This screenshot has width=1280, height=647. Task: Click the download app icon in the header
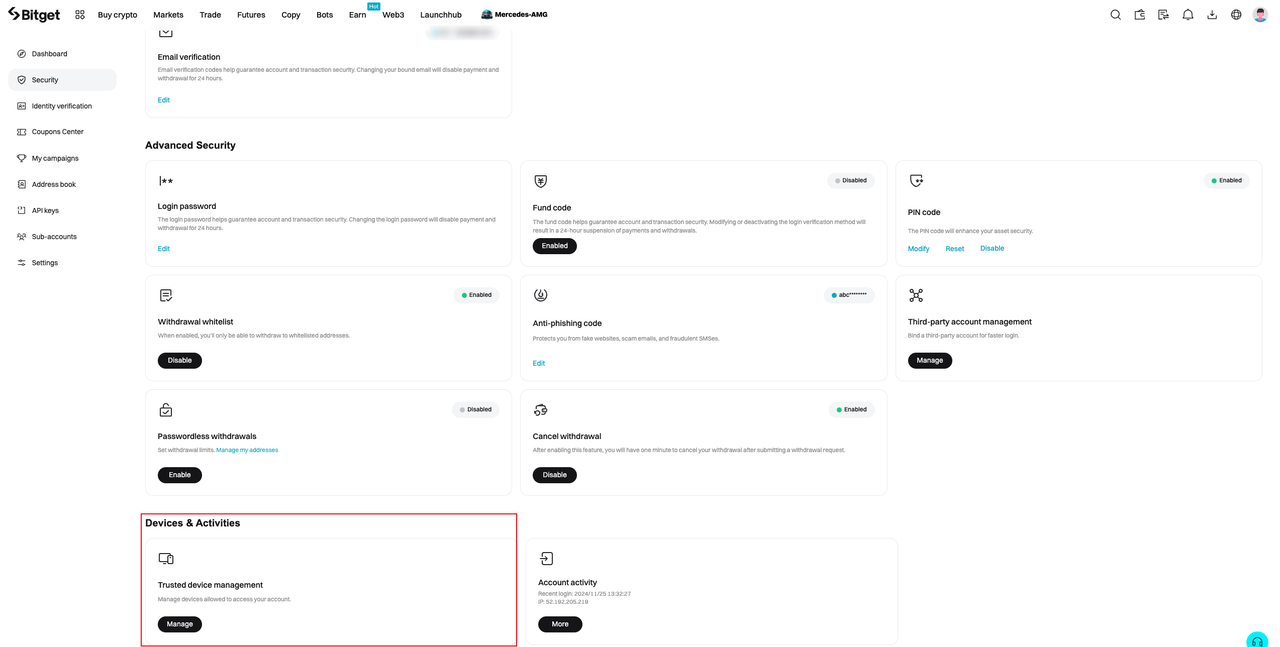[x=1211, y=14]
